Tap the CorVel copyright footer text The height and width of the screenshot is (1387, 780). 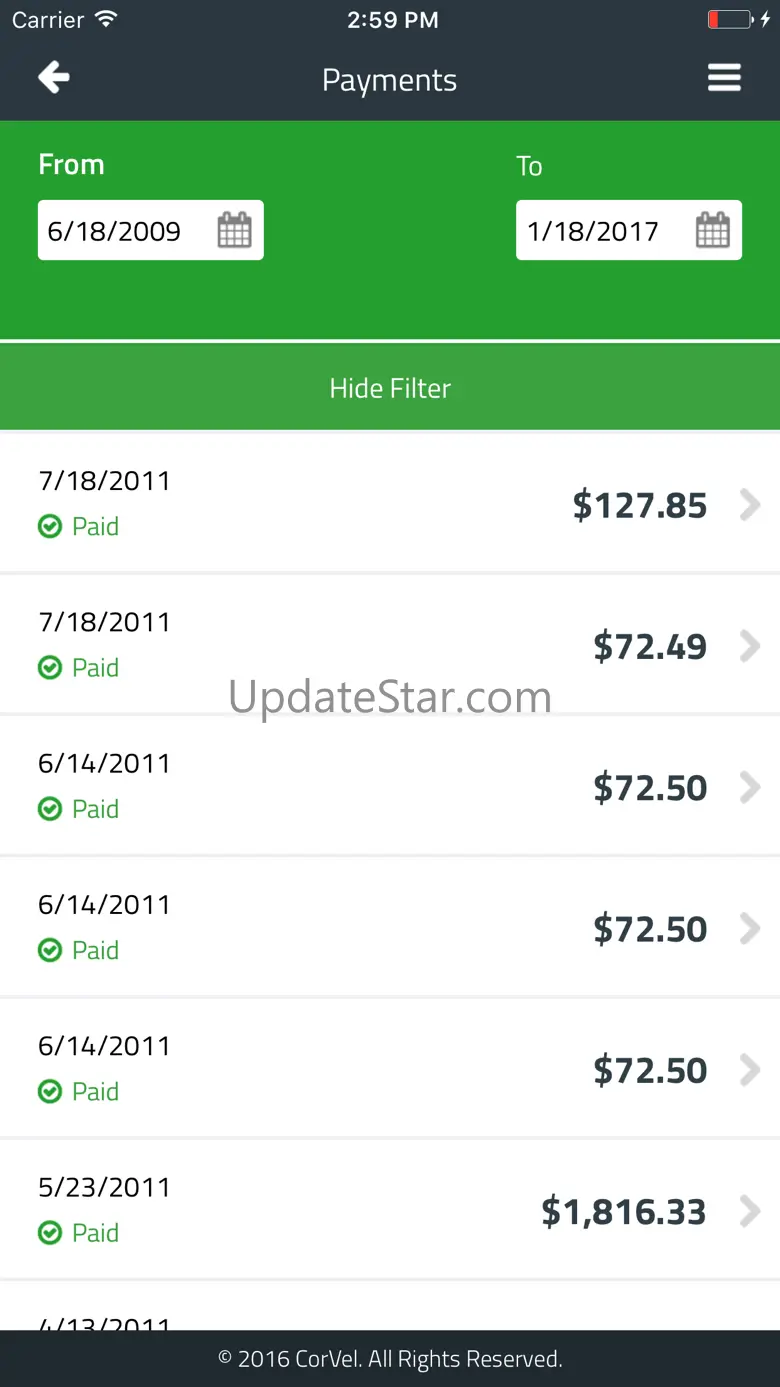point(390,1358)
